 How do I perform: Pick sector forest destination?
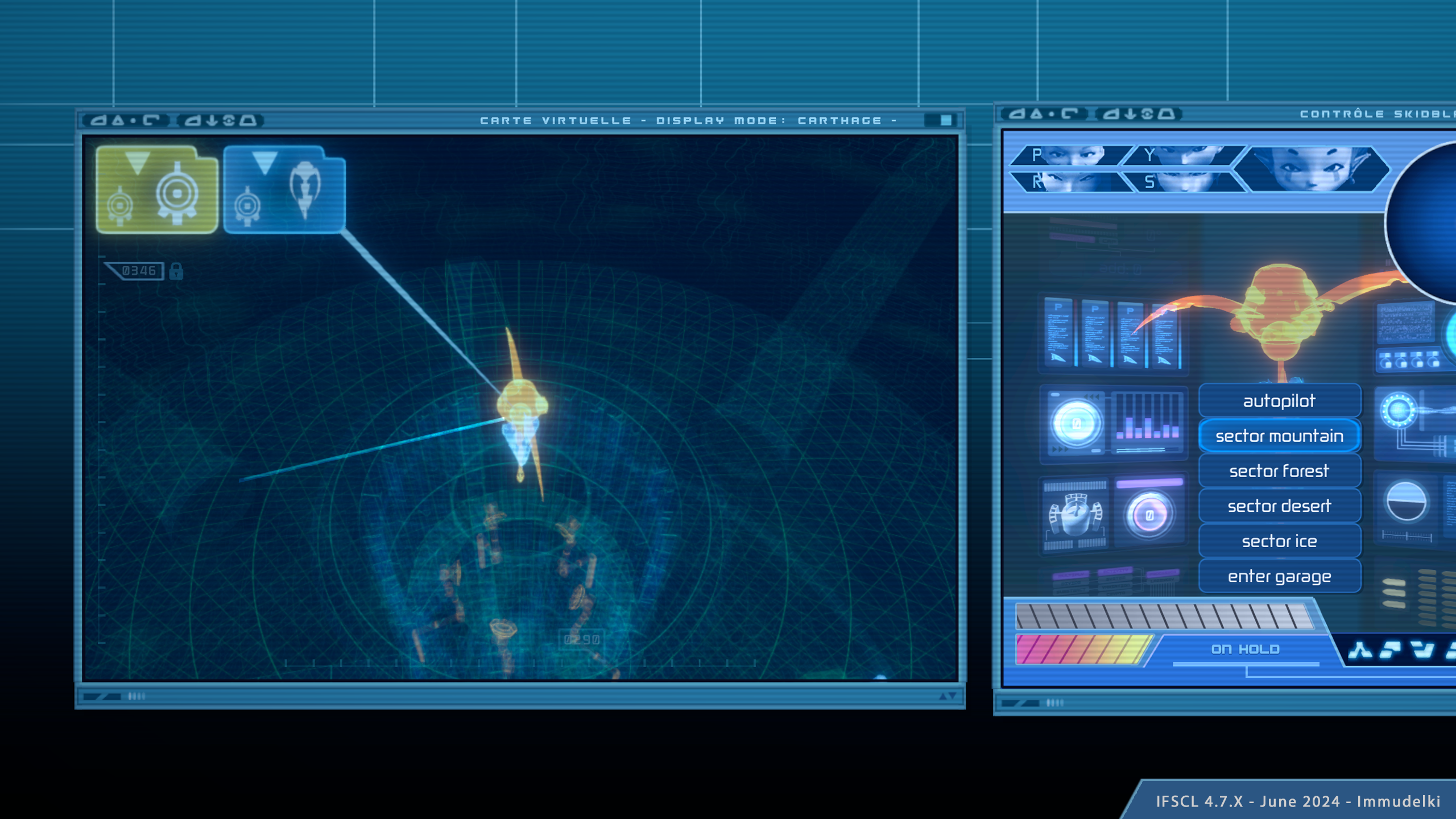click(1279, 471)
